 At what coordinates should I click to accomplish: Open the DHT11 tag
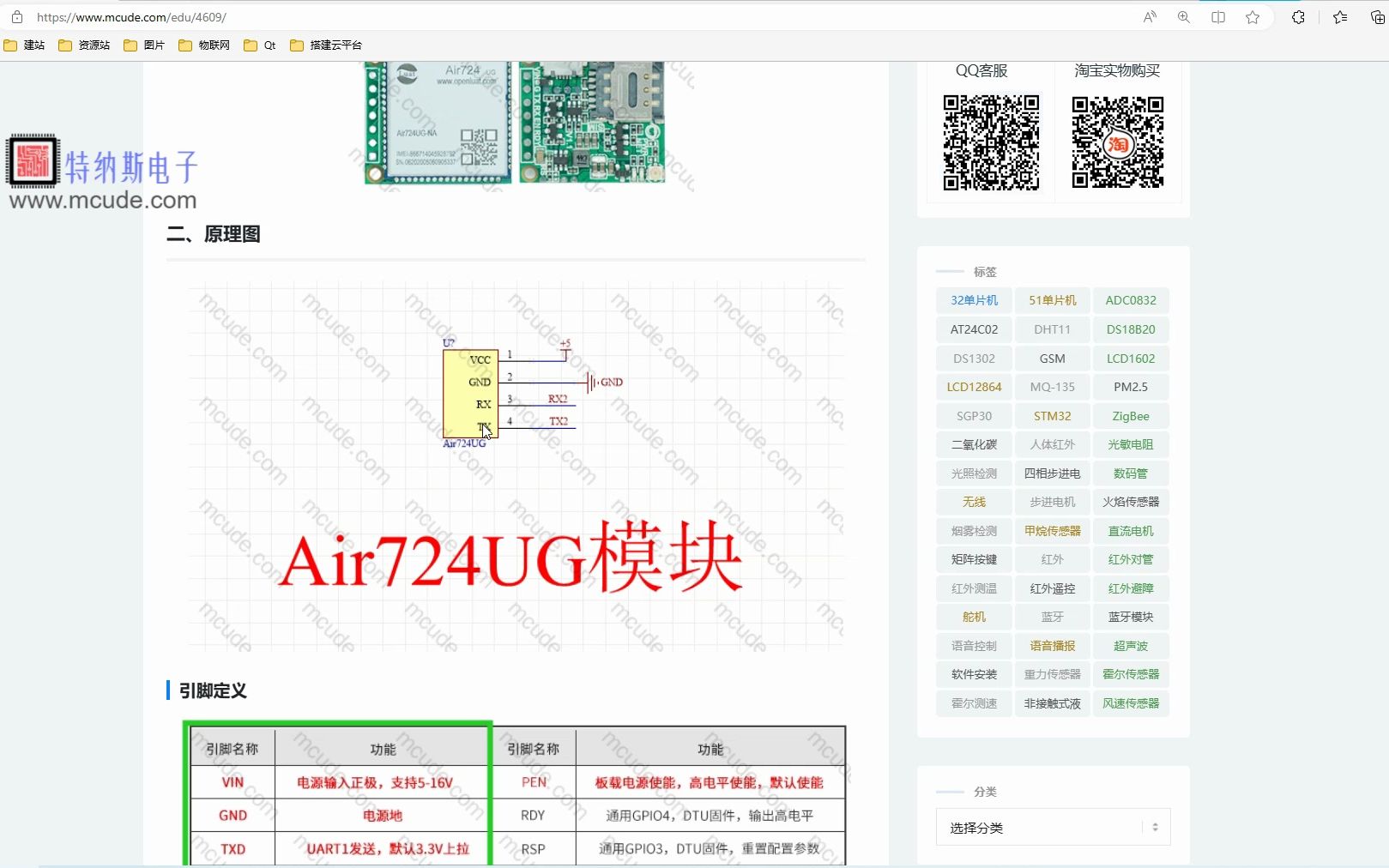(x=1053, y=329)
